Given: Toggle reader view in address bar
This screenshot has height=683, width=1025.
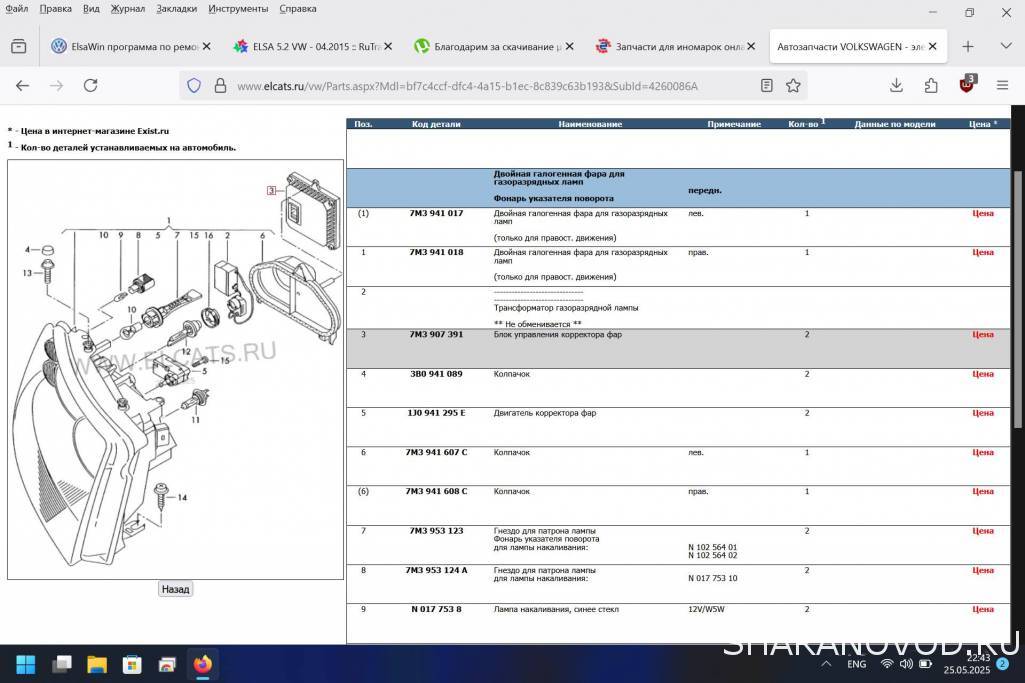Looking at the screenshot, I should click(x=767, y=86).
